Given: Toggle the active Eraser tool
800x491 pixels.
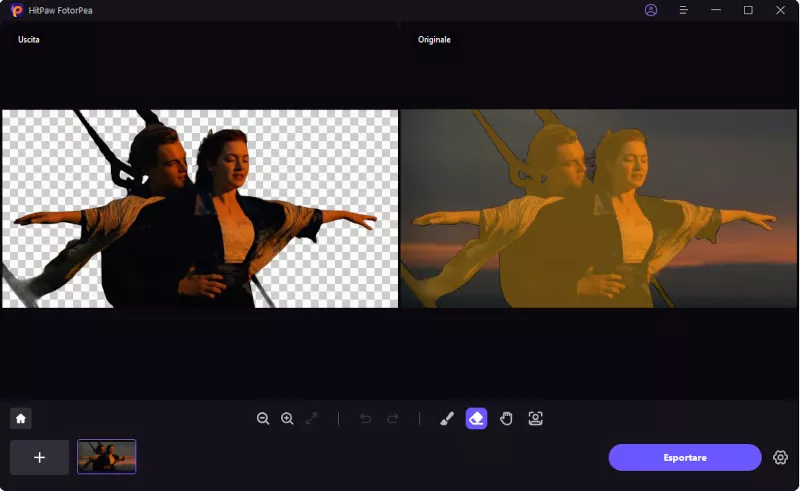Looking at the screenshot, I should point(476,419).
